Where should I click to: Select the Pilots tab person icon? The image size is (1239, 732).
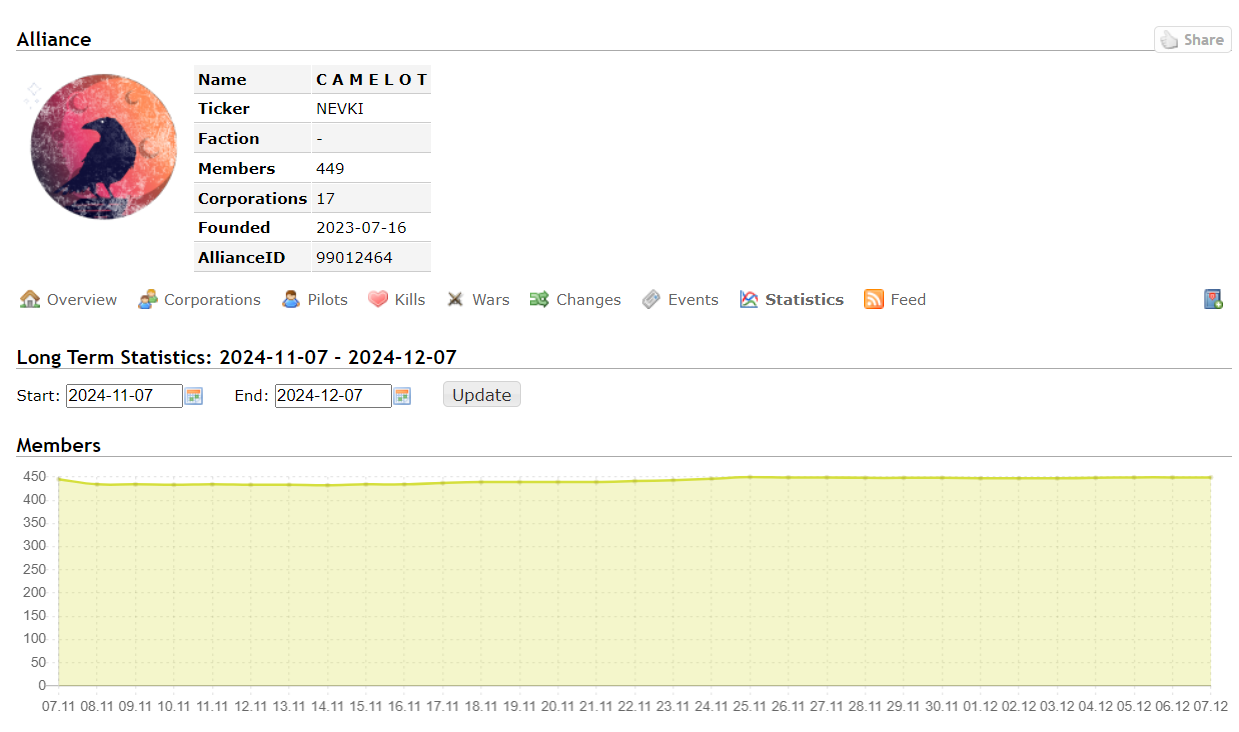pos(291,299)
